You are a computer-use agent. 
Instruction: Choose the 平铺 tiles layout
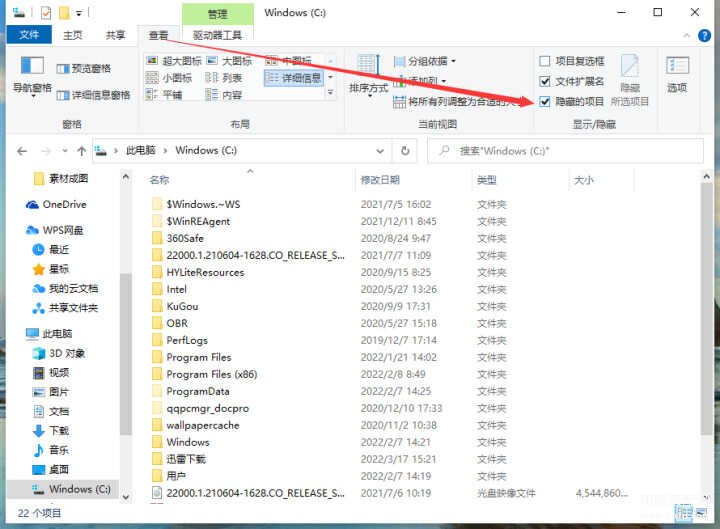164,95
